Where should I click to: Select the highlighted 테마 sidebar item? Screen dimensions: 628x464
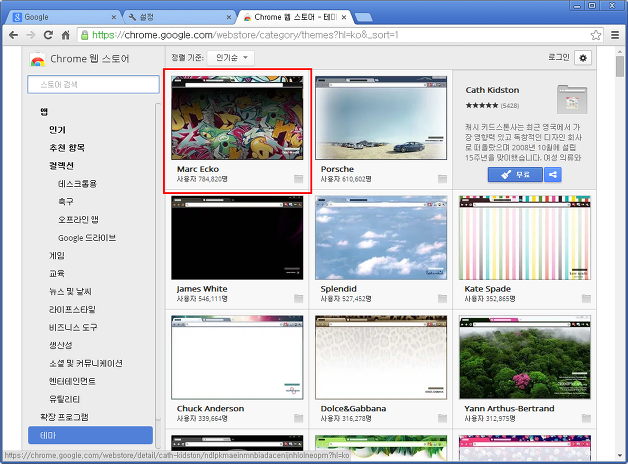click(91, 435)
